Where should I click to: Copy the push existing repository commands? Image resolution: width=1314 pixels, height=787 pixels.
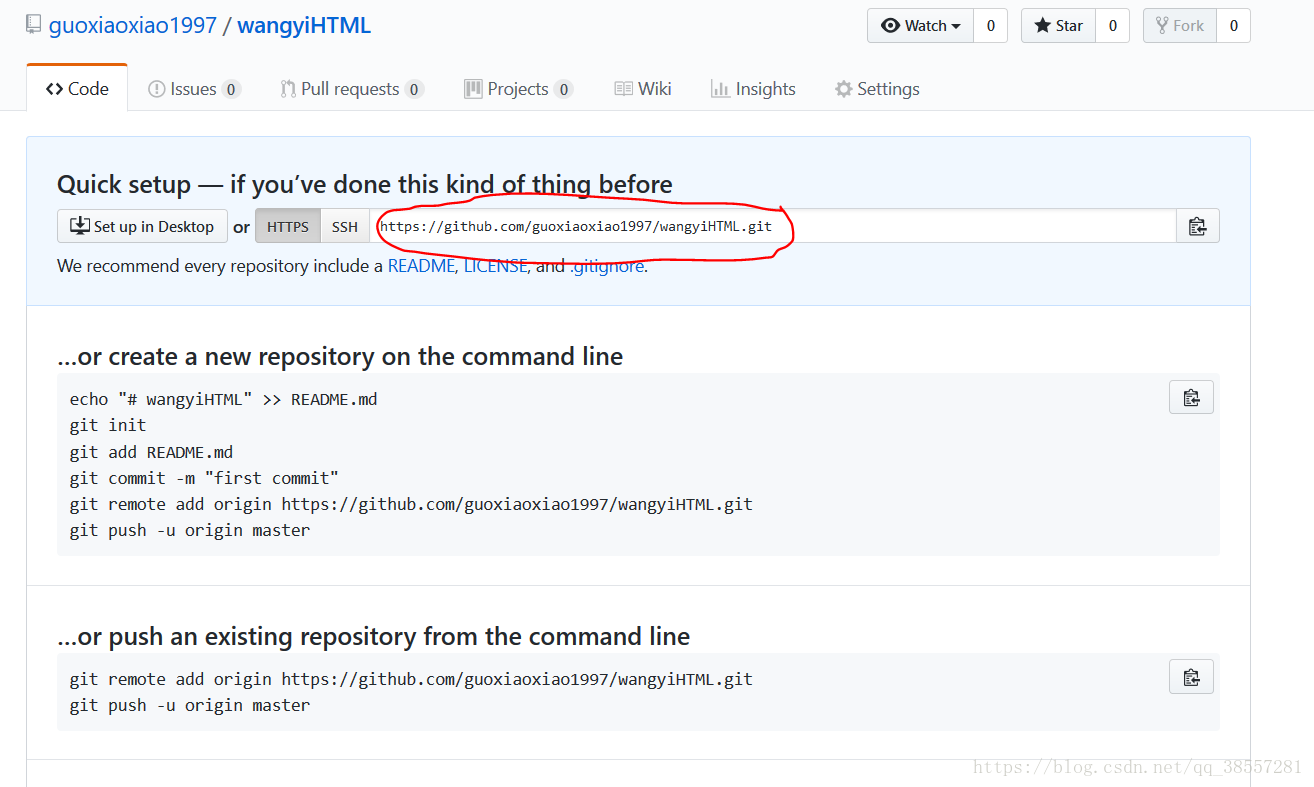click(1191, 677)
